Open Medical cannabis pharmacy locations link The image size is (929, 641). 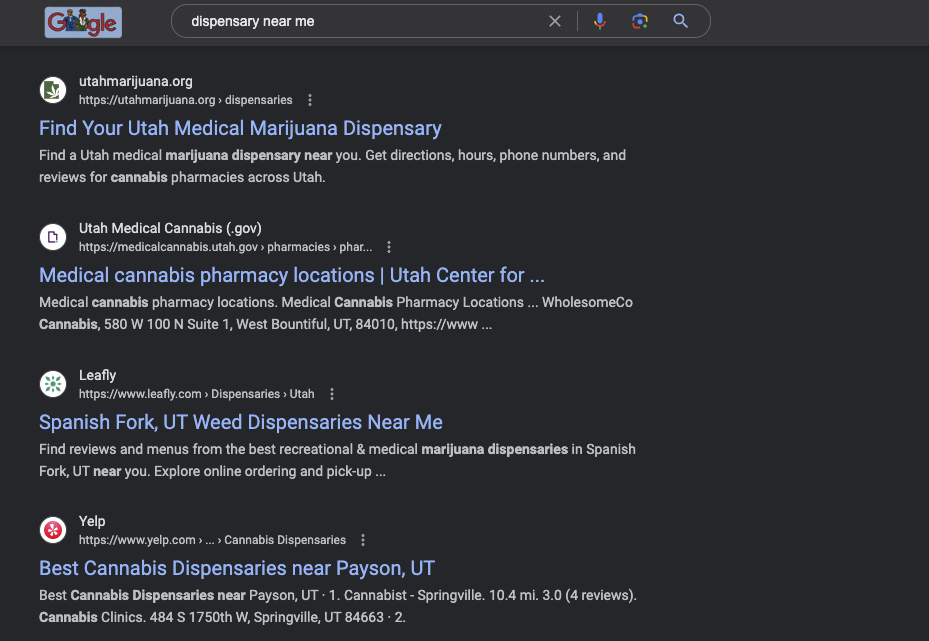click(291, 275)
